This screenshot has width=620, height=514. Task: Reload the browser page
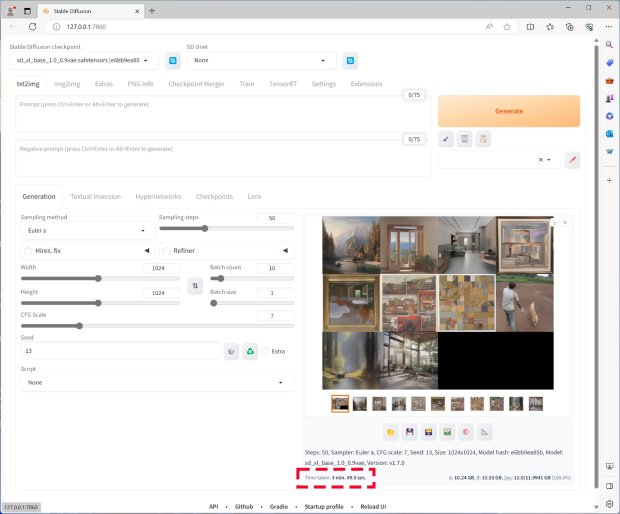(x=32, y=26)
